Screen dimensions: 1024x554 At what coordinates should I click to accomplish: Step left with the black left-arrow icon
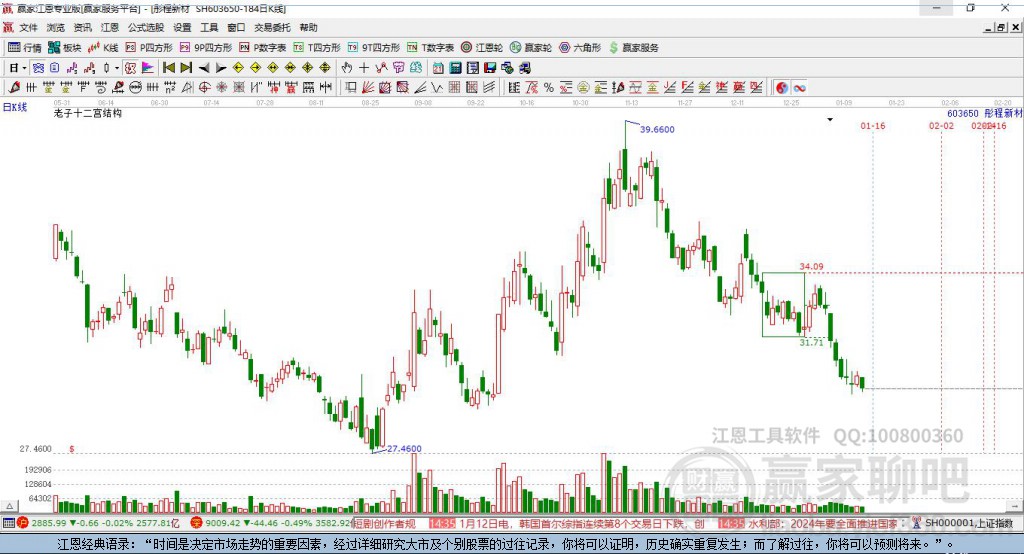coord(204,68)
